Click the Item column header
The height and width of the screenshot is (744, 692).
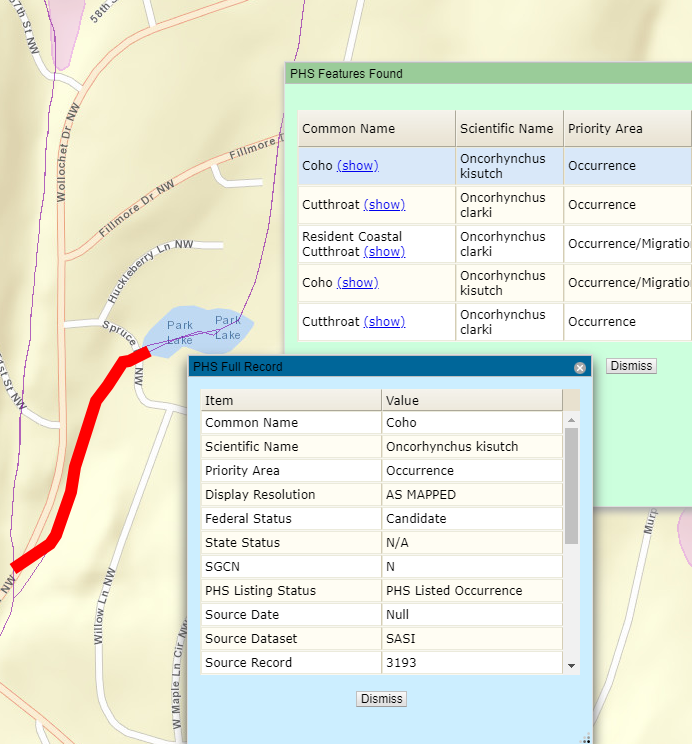pyautogui.click(x=291, y=400)
